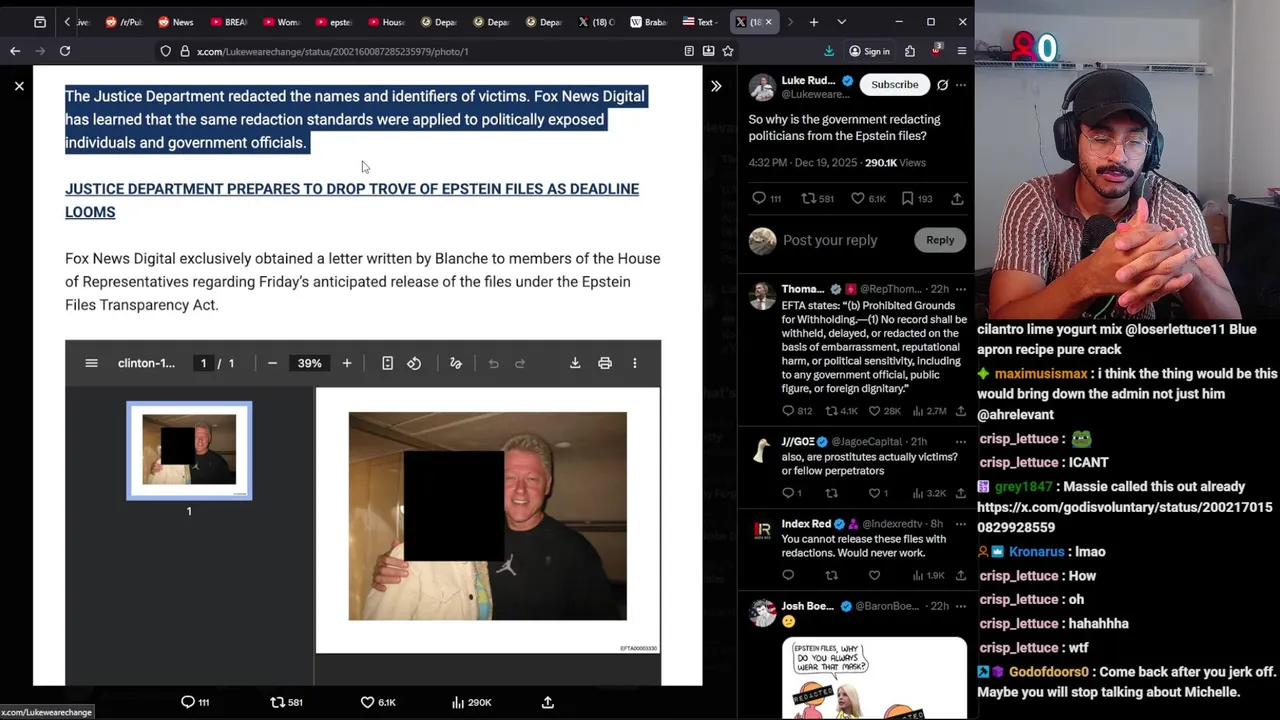
Task: Toggle browser reader view
Action: coord(689,51)
